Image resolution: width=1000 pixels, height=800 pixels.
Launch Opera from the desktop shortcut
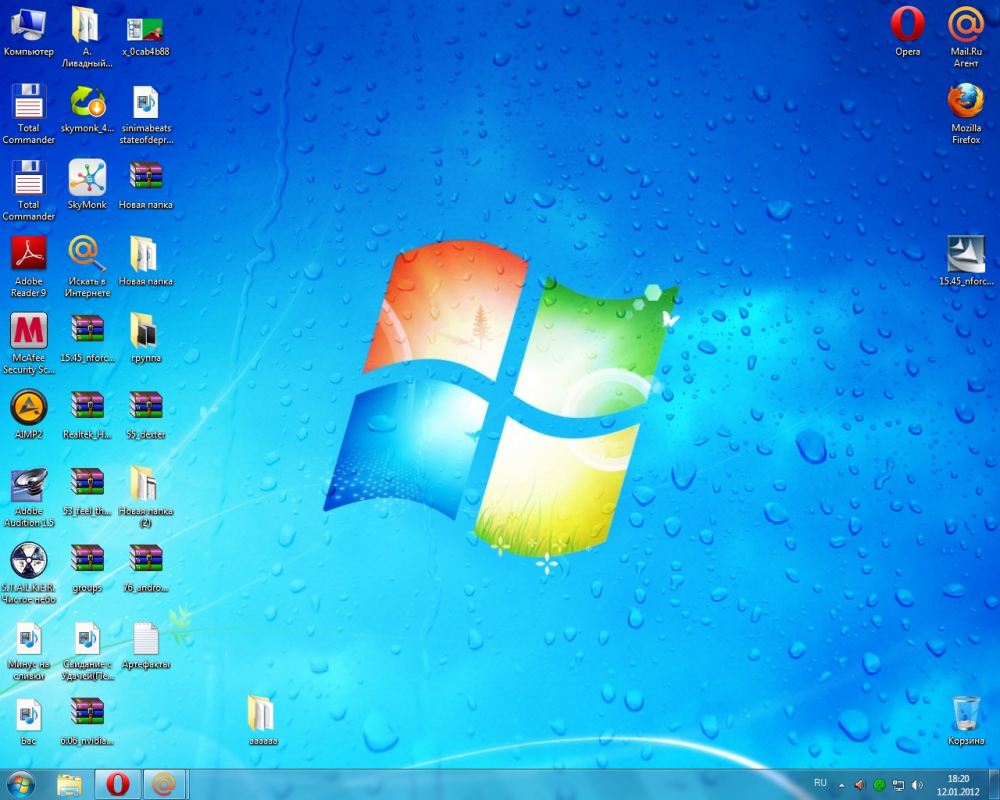[x=907, y=32]
